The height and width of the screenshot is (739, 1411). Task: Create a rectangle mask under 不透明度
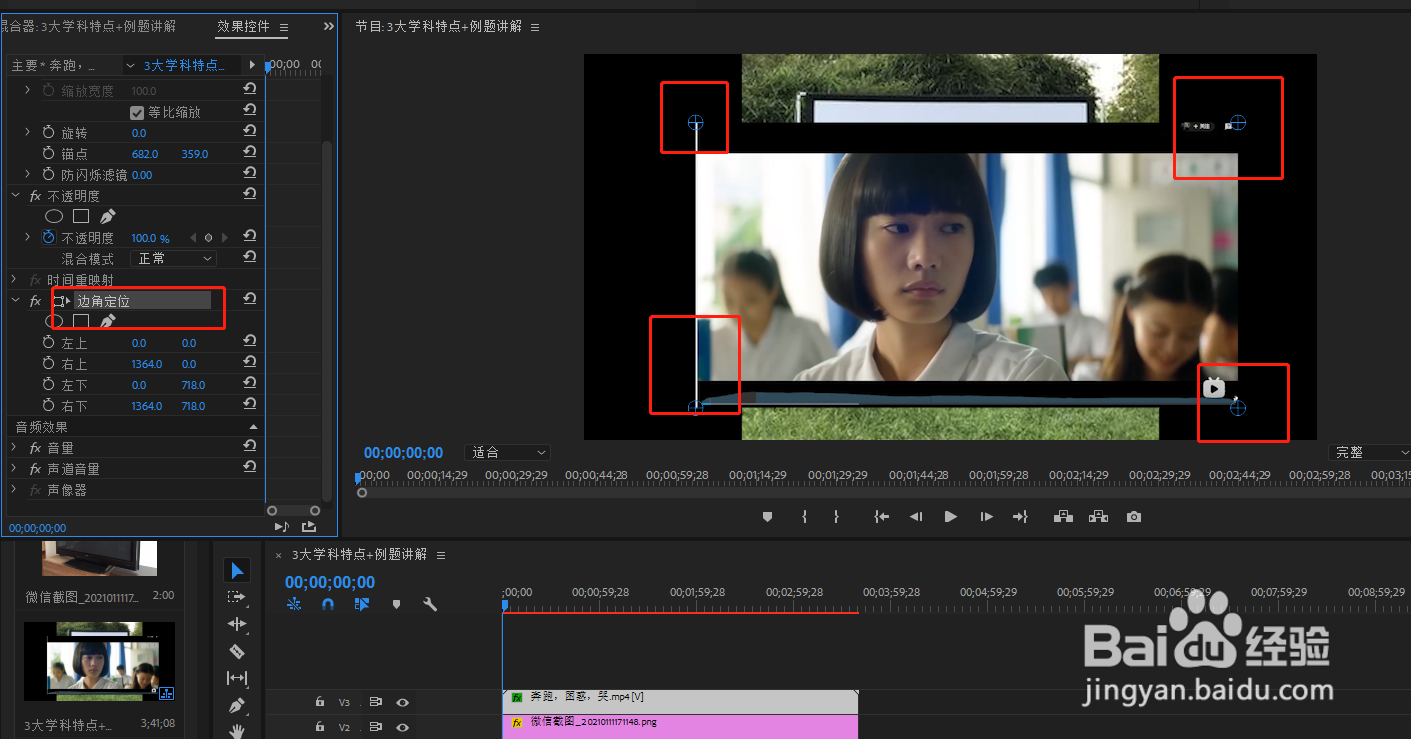click(81, 216)
